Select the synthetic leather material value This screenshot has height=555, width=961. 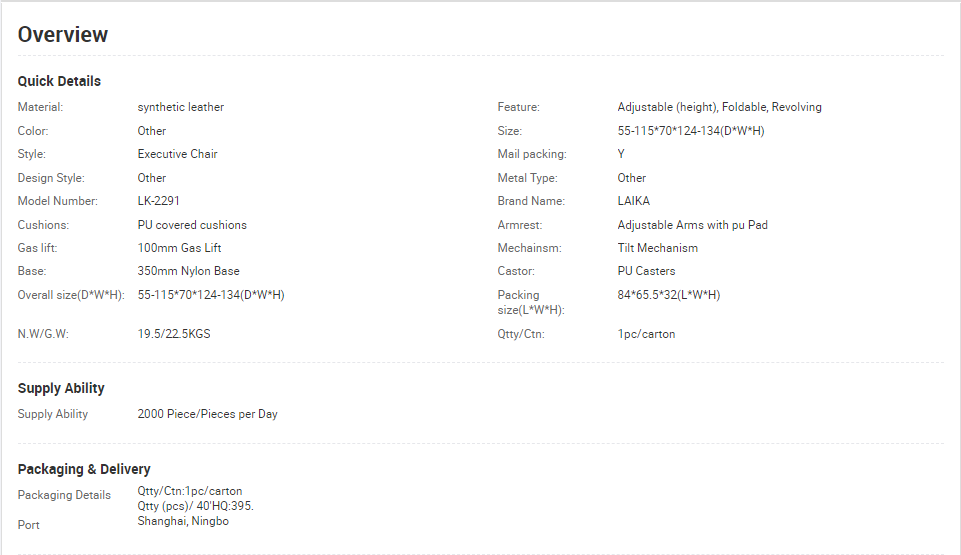pyautogui.click(x=180, y=107)
